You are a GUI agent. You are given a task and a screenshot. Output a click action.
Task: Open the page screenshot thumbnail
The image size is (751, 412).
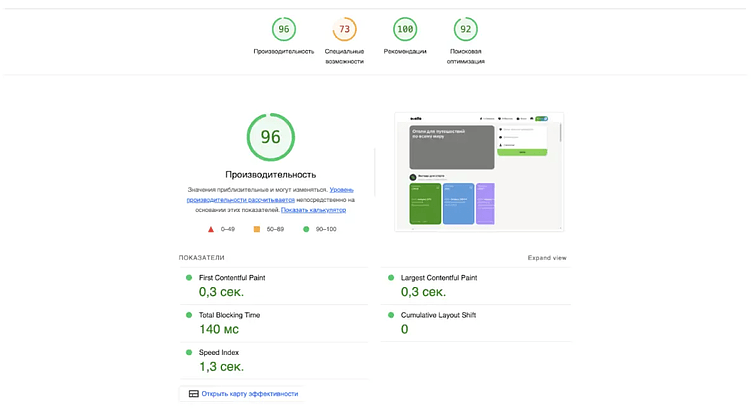tap(479, 172)
